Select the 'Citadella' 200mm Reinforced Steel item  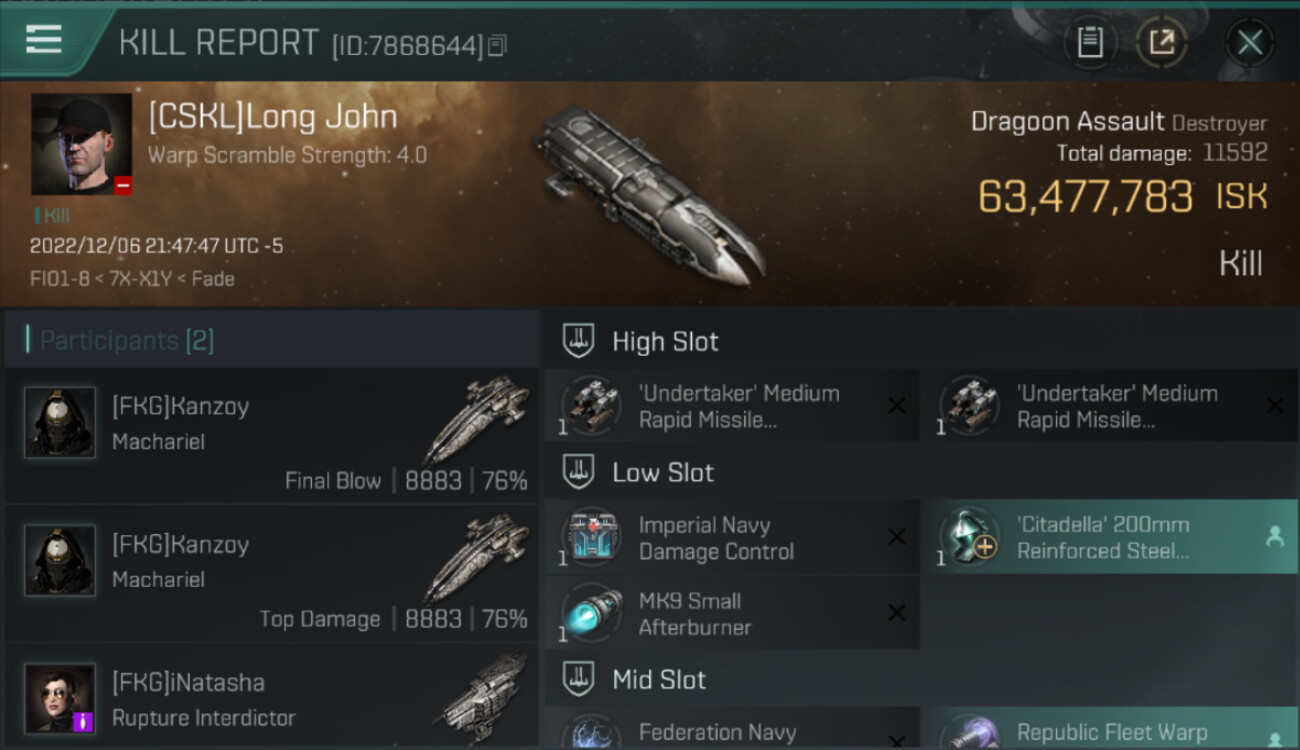1110,538
